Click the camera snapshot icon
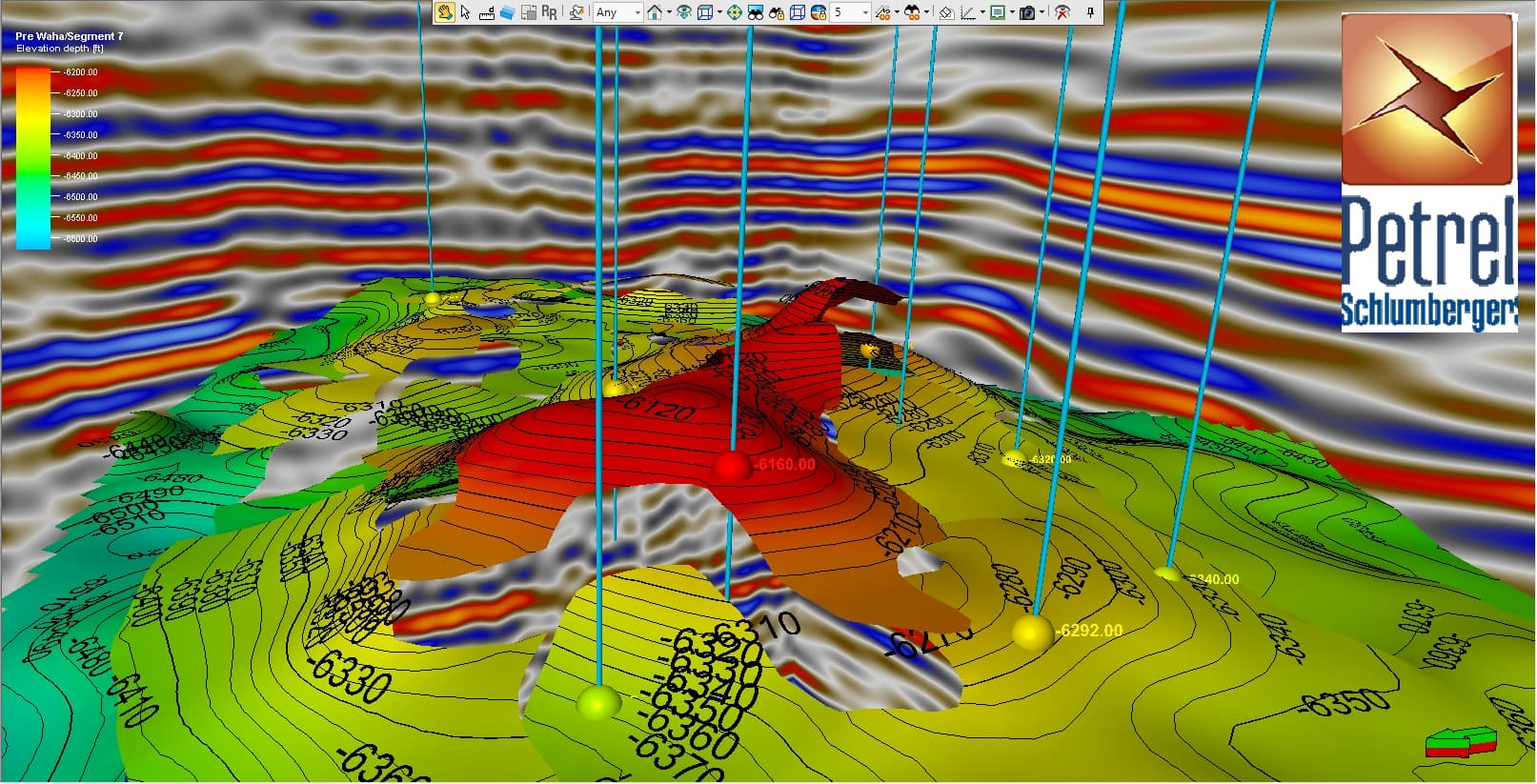The height and width of the screenshot is (784, 1537). (x=1027, y=12)
